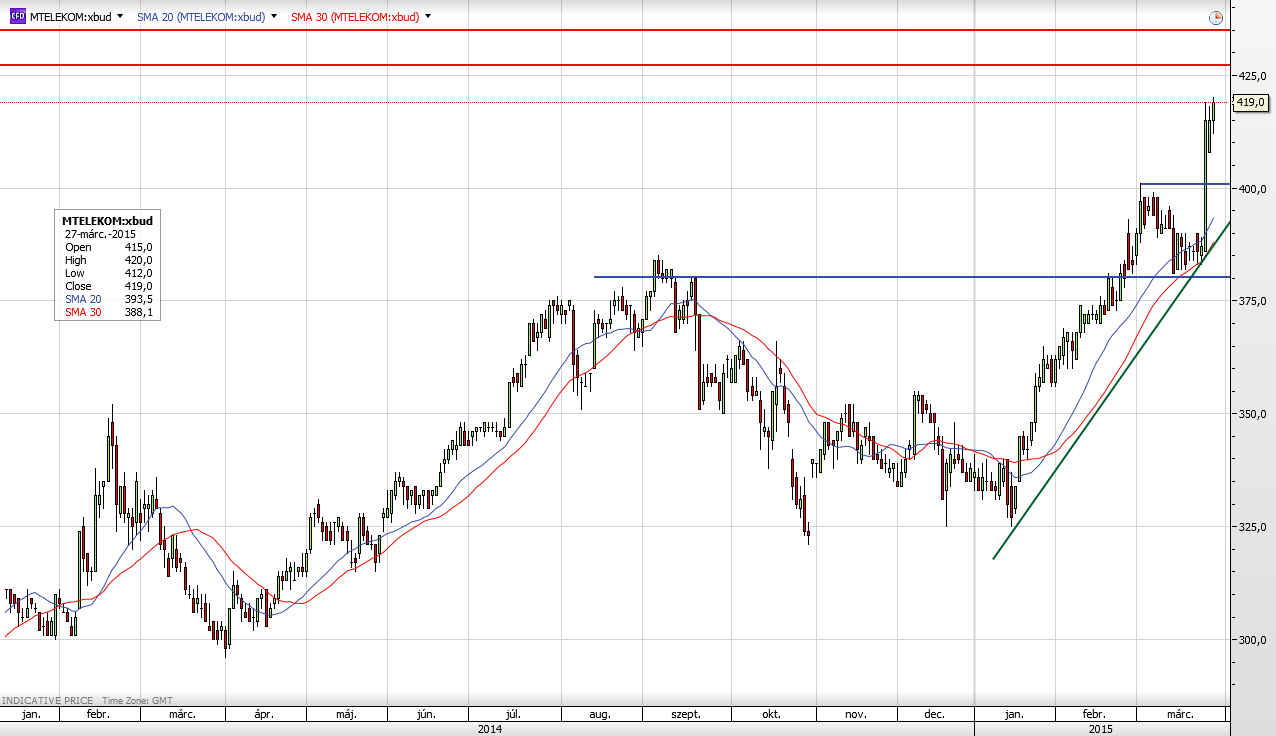Click the 2014 year label
This screenshot has width=1276, height=736.
tap(490, 729)
